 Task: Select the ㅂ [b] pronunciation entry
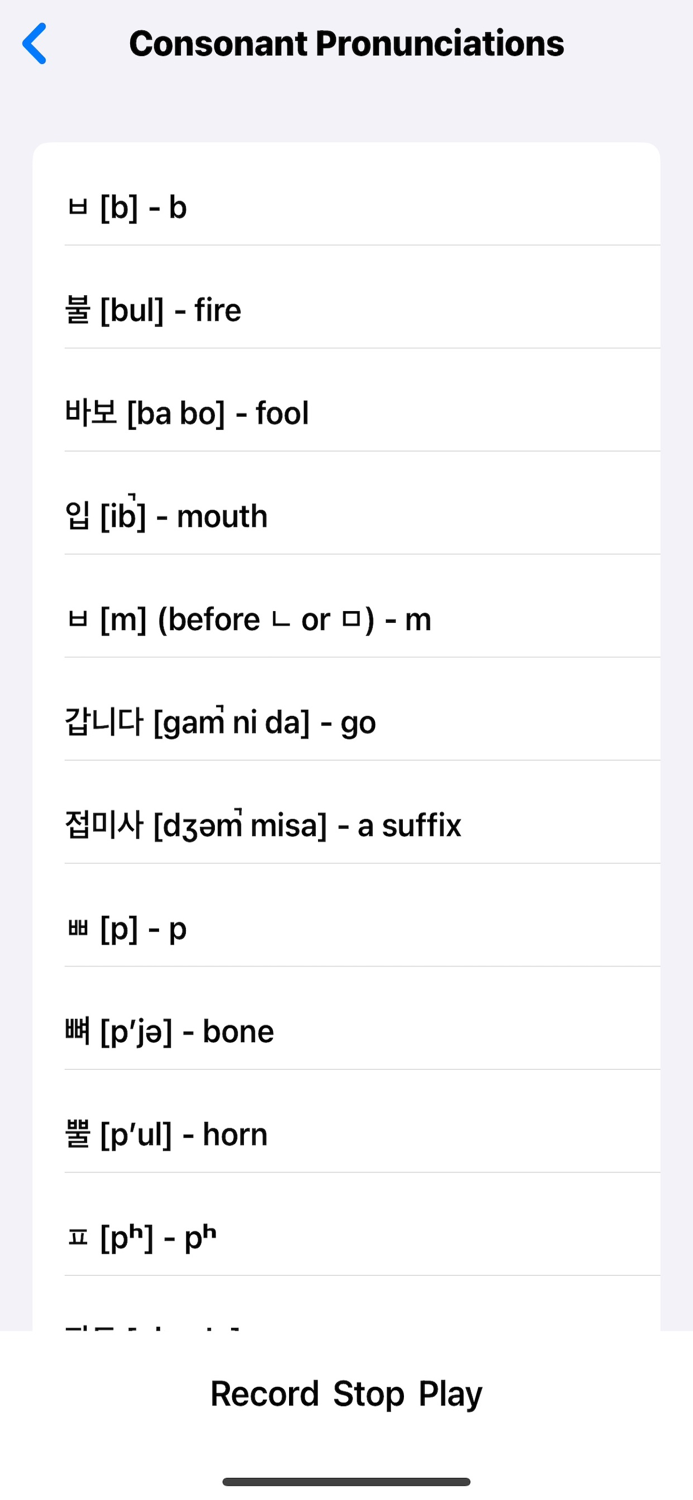pos(346,207)
